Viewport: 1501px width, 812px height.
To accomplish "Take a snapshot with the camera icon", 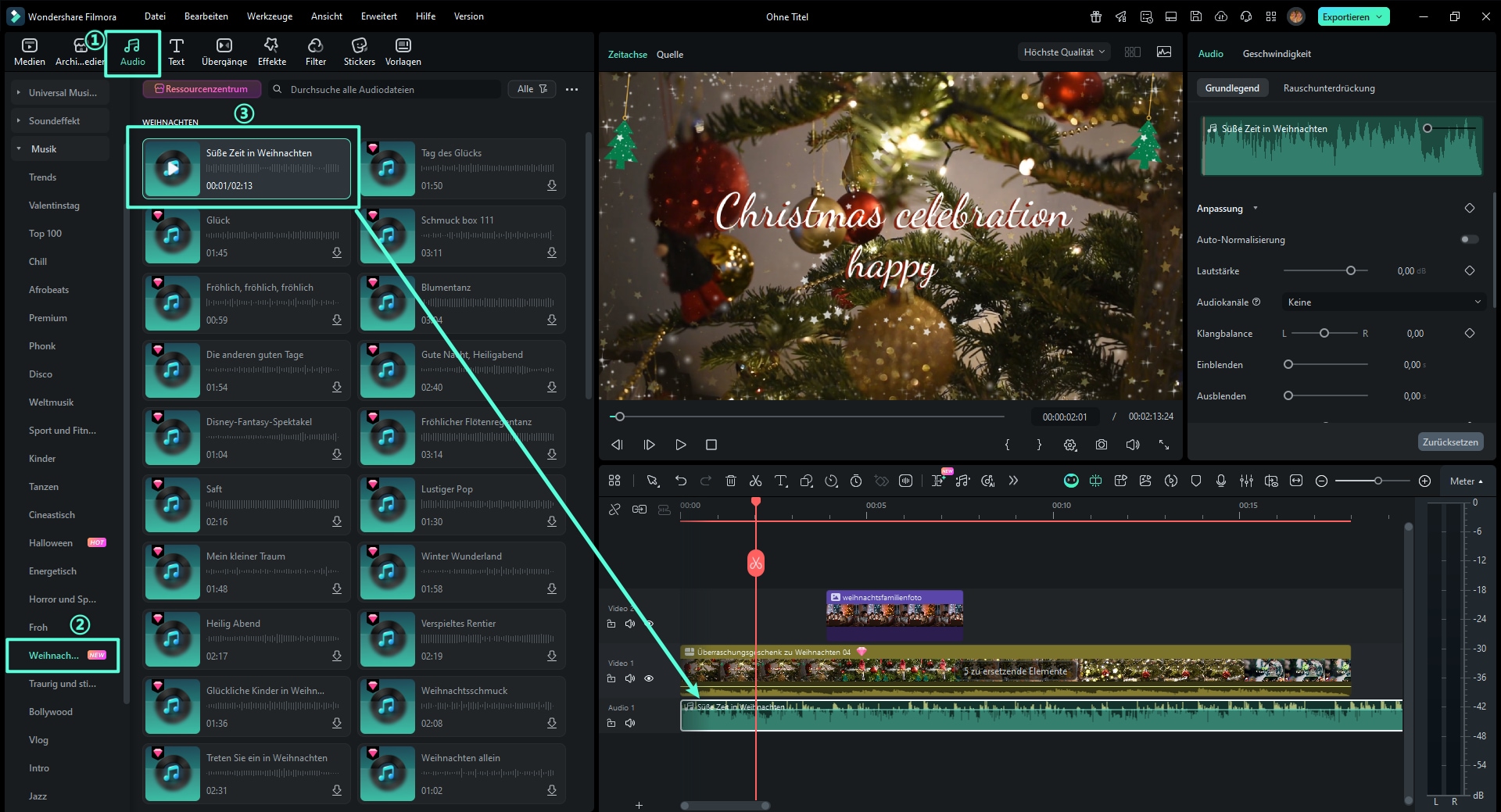I will point(1102,444).
